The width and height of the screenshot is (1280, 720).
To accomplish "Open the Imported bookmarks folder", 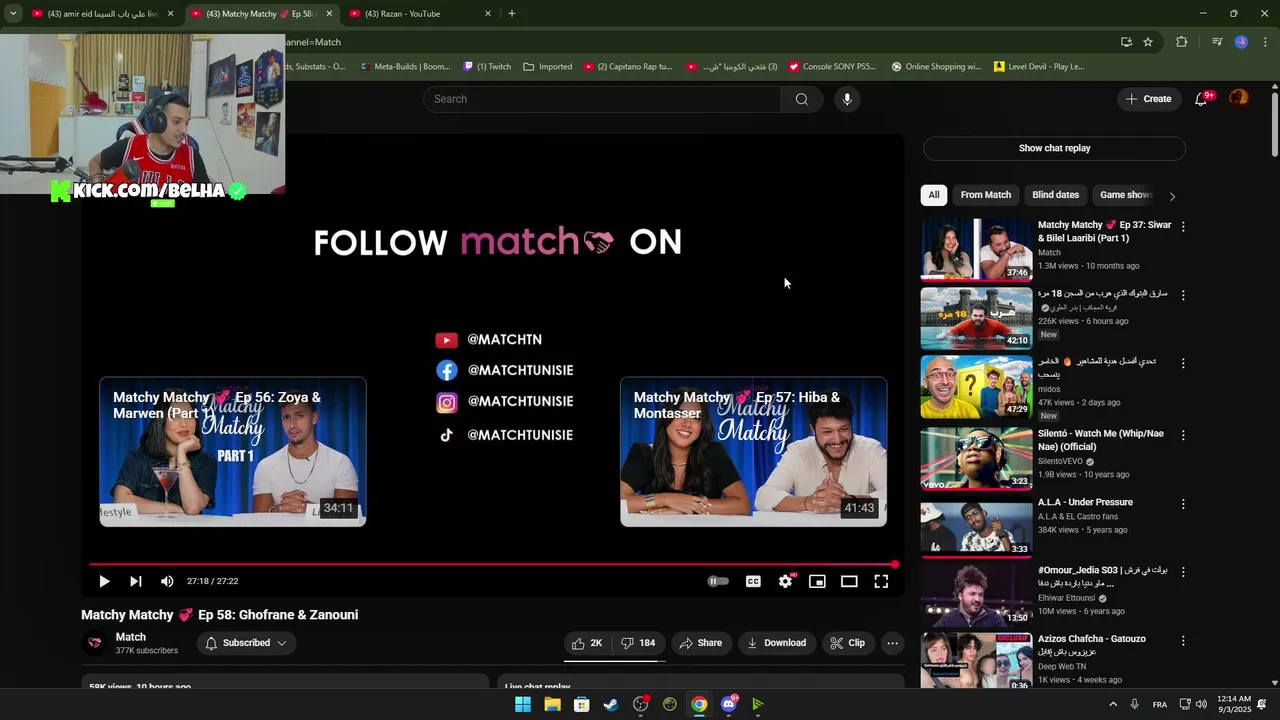I will (548, 67).
